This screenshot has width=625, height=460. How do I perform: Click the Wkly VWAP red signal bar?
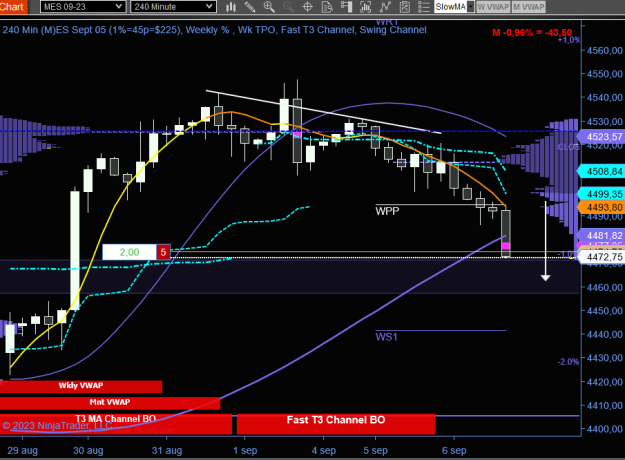coord(81,386)
